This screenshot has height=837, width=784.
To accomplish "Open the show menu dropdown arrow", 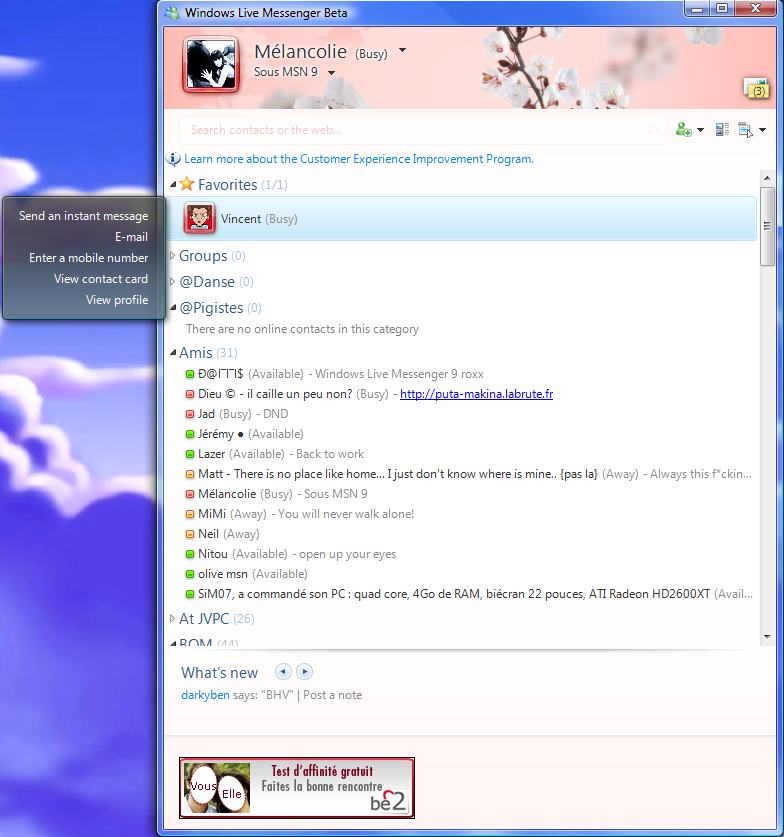I will tap(762, 130).
